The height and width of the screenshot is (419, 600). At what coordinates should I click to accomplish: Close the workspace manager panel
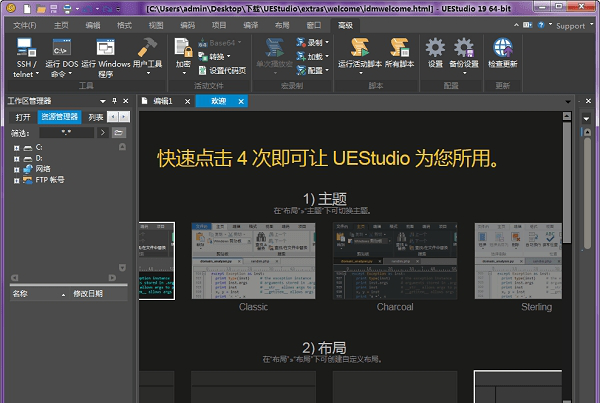[x=126, y=101]
